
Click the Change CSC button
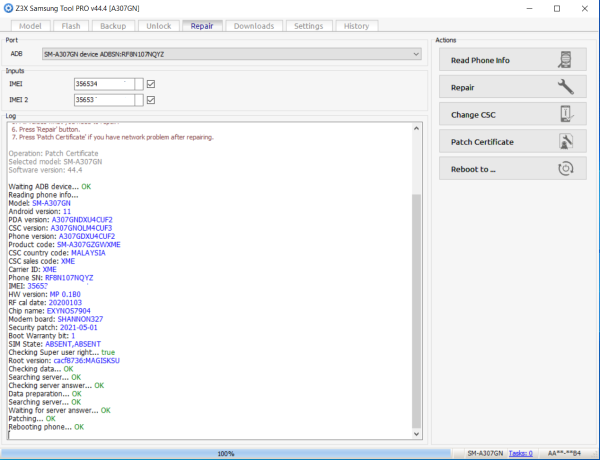coord(513,114)
